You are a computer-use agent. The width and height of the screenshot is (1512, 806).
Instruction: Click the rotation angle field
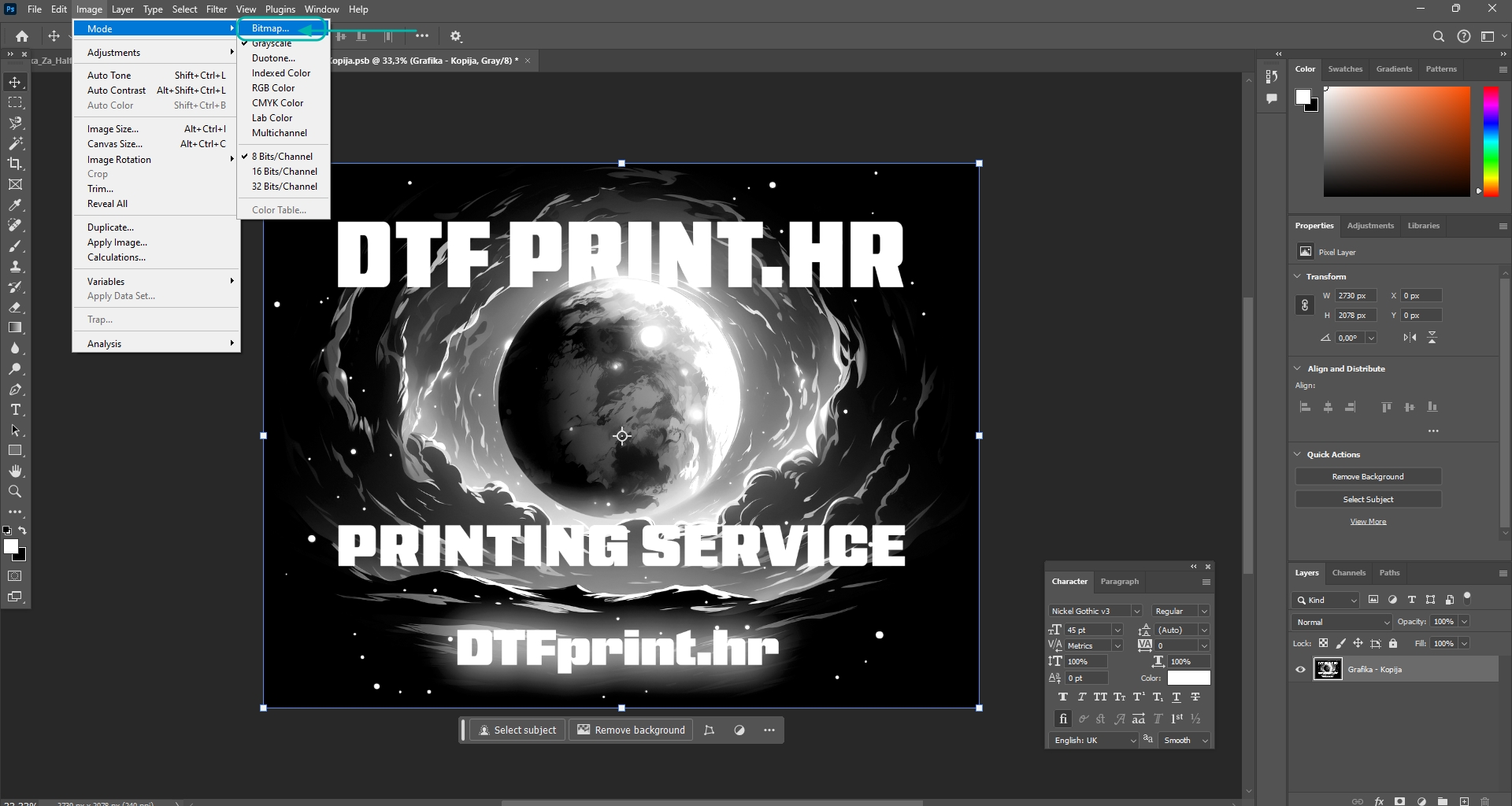[1350, 338]
